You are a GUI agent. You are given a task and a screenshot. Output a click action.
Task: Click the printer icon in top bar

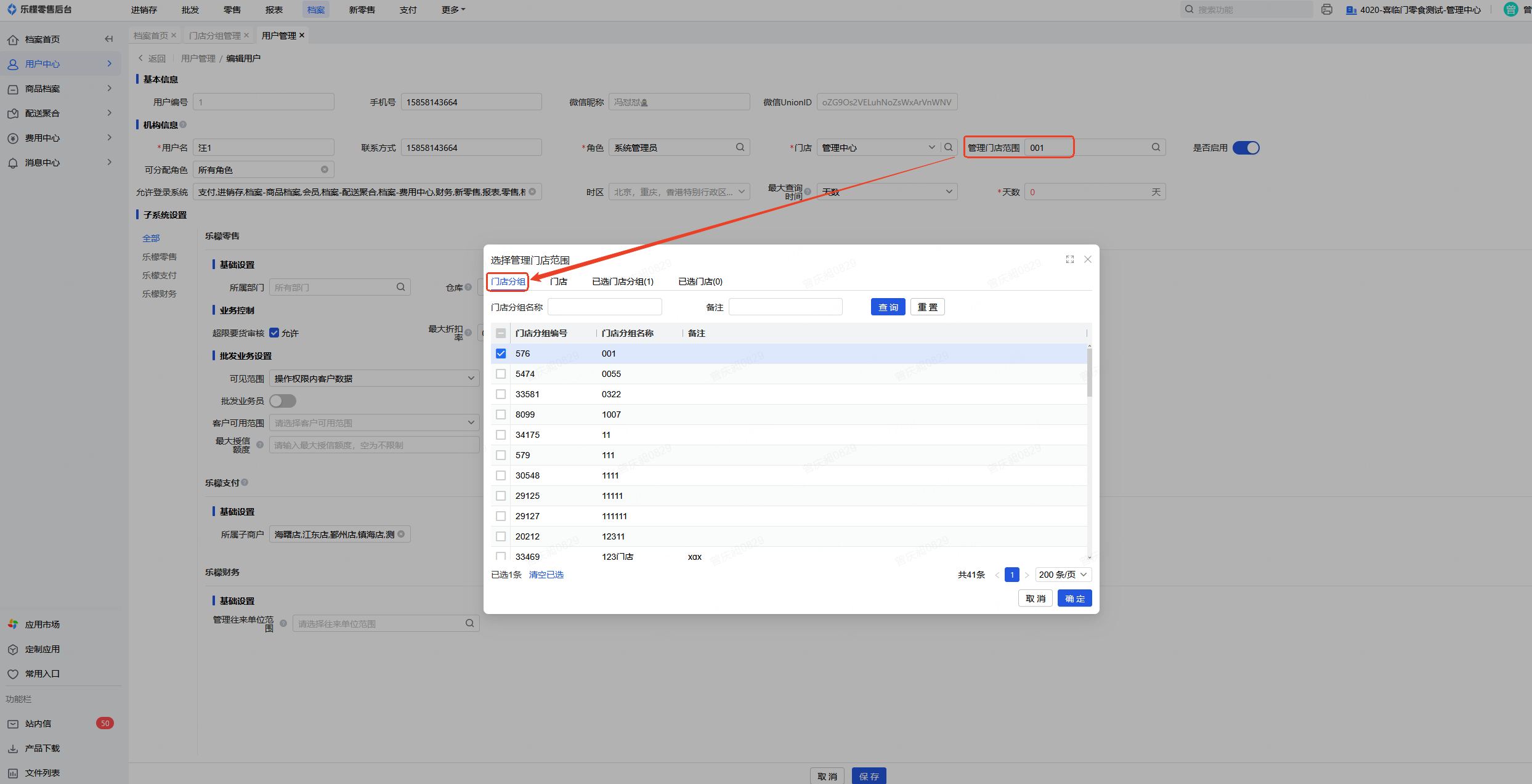pyautogui.click(x=1327, y=10)
